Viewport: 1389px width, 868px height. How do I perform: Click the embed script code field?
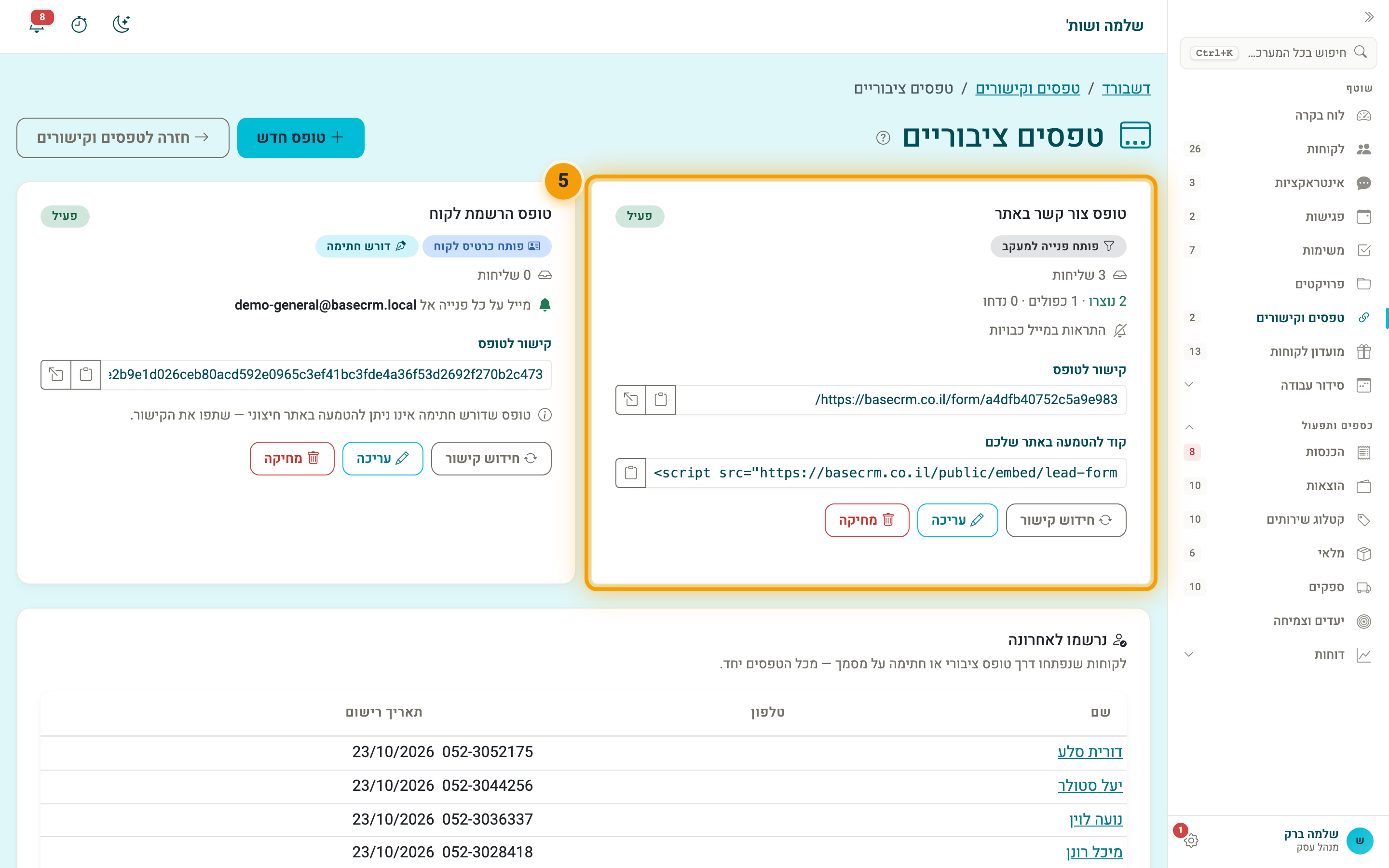[x=886, y=473]
